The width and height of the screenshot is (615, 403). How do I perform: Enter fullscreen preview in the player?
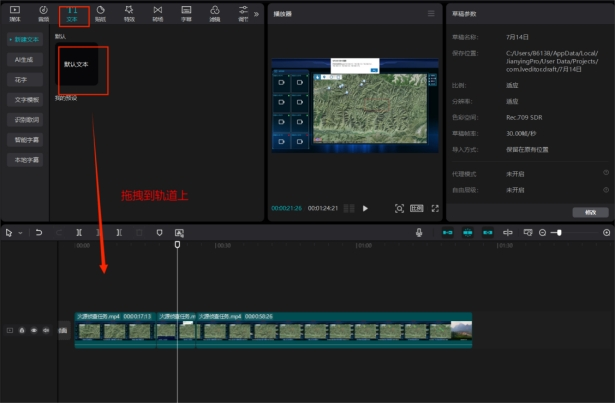(435, 208)
